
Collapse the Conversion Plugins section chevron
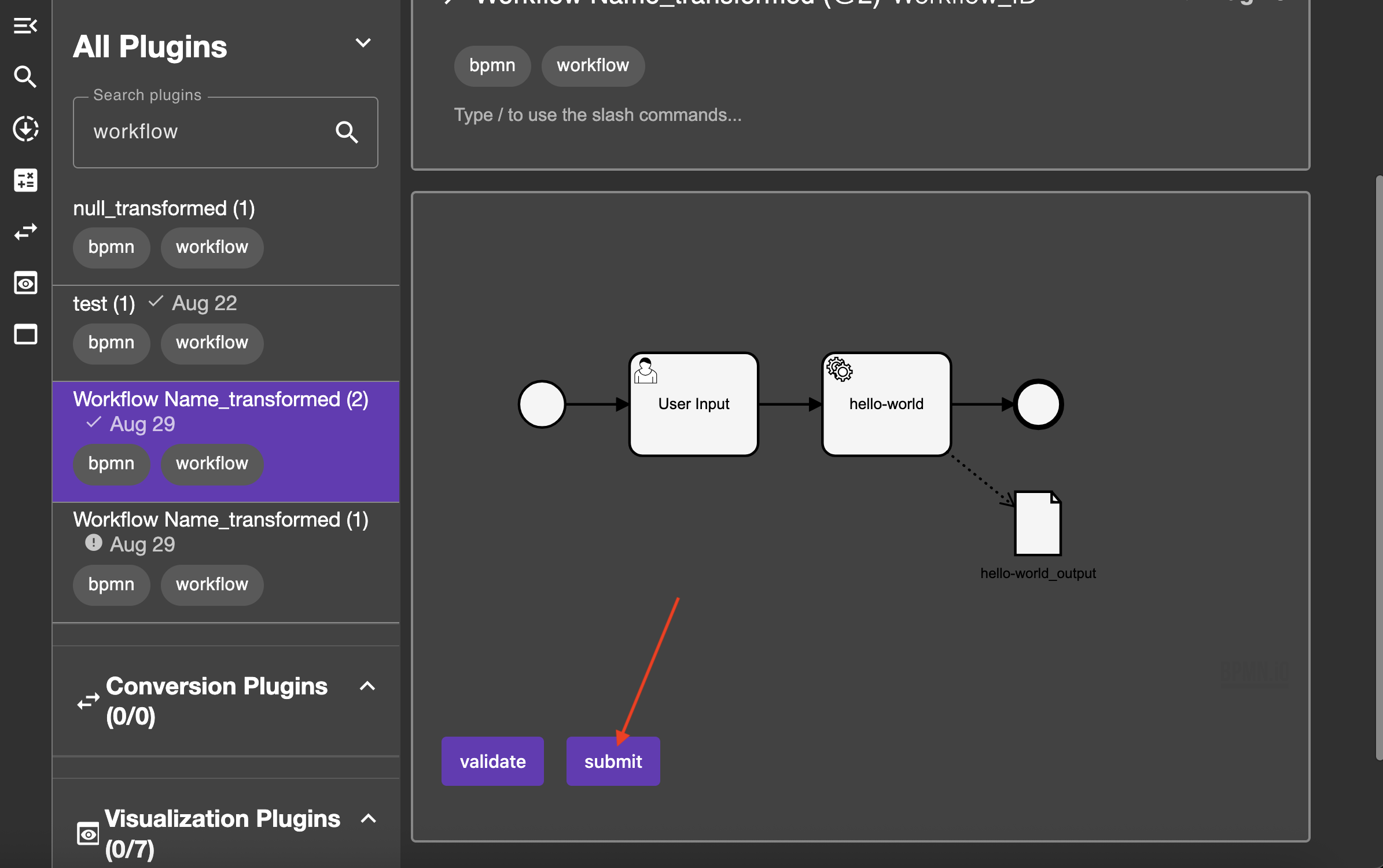[x=367, y=686]
